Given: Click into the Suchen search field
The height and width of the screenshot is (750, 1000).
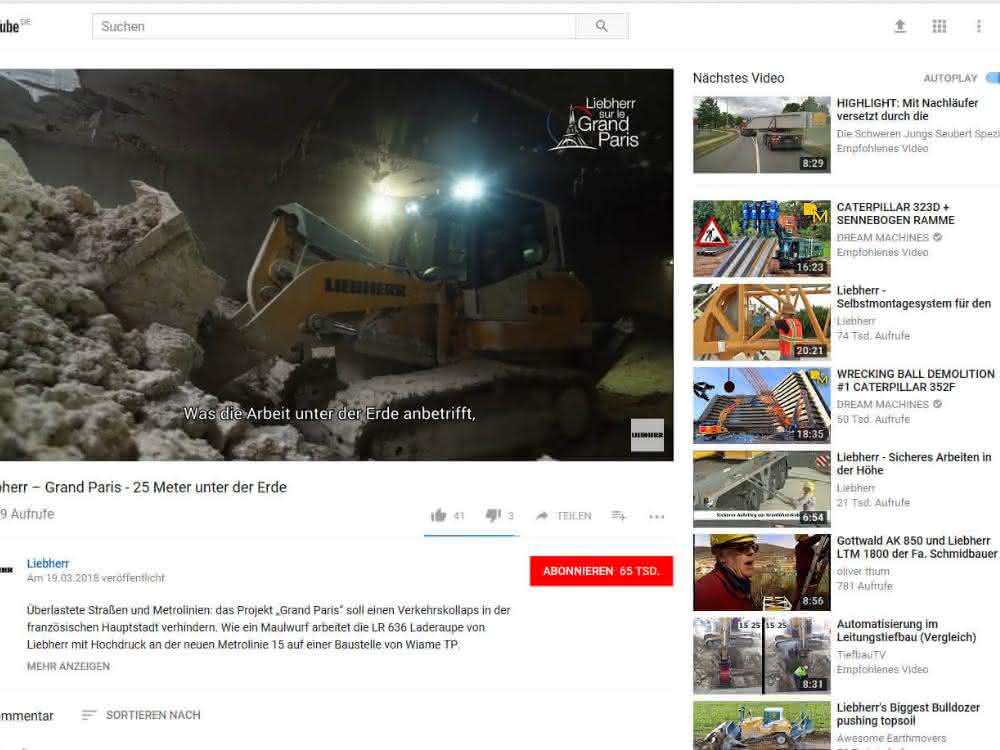Looking at the screenshot, I should tap(334, 26).
